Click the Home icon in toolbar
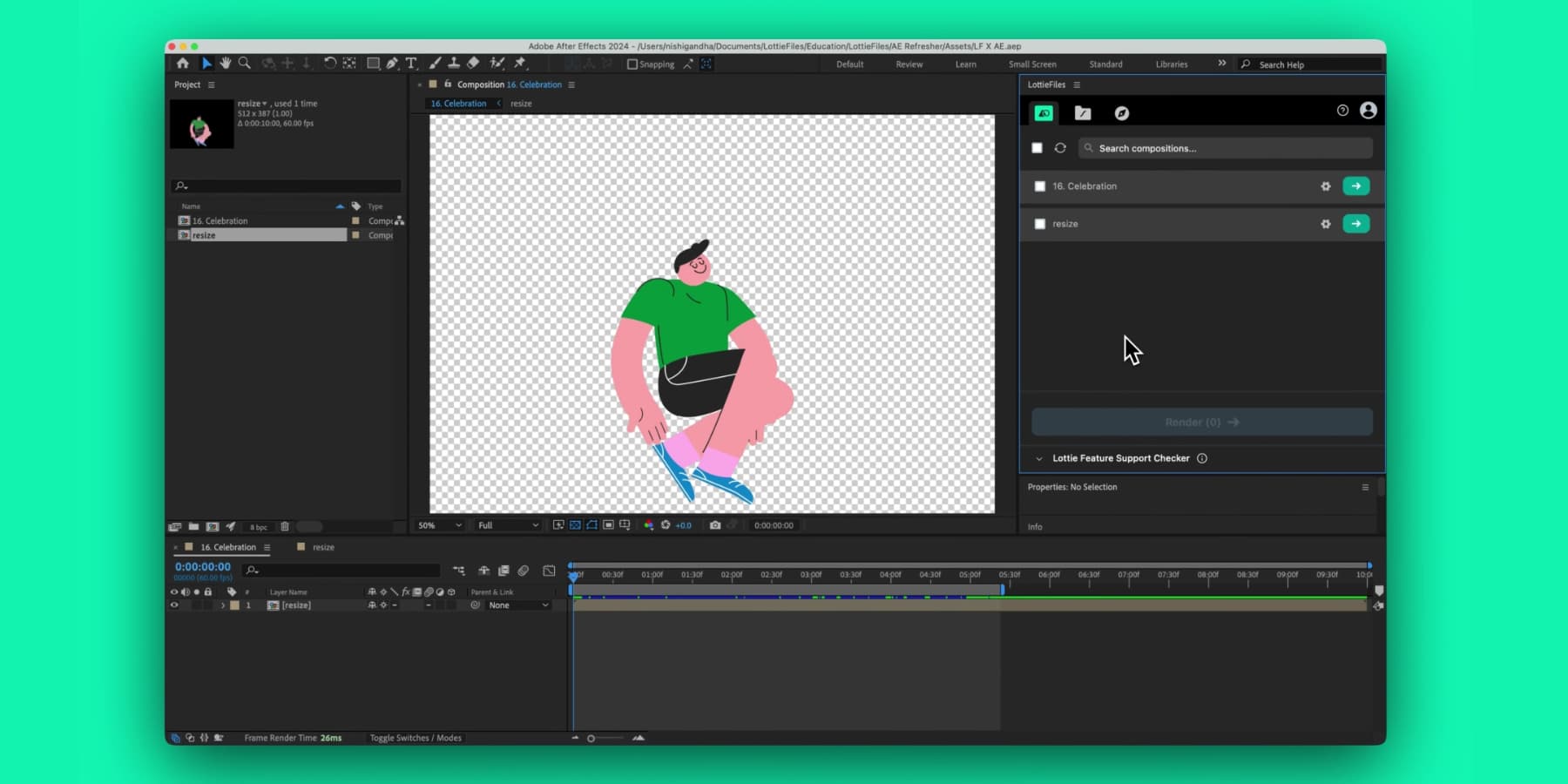Viewport: 1568px width, 784px height. (182, 64)
